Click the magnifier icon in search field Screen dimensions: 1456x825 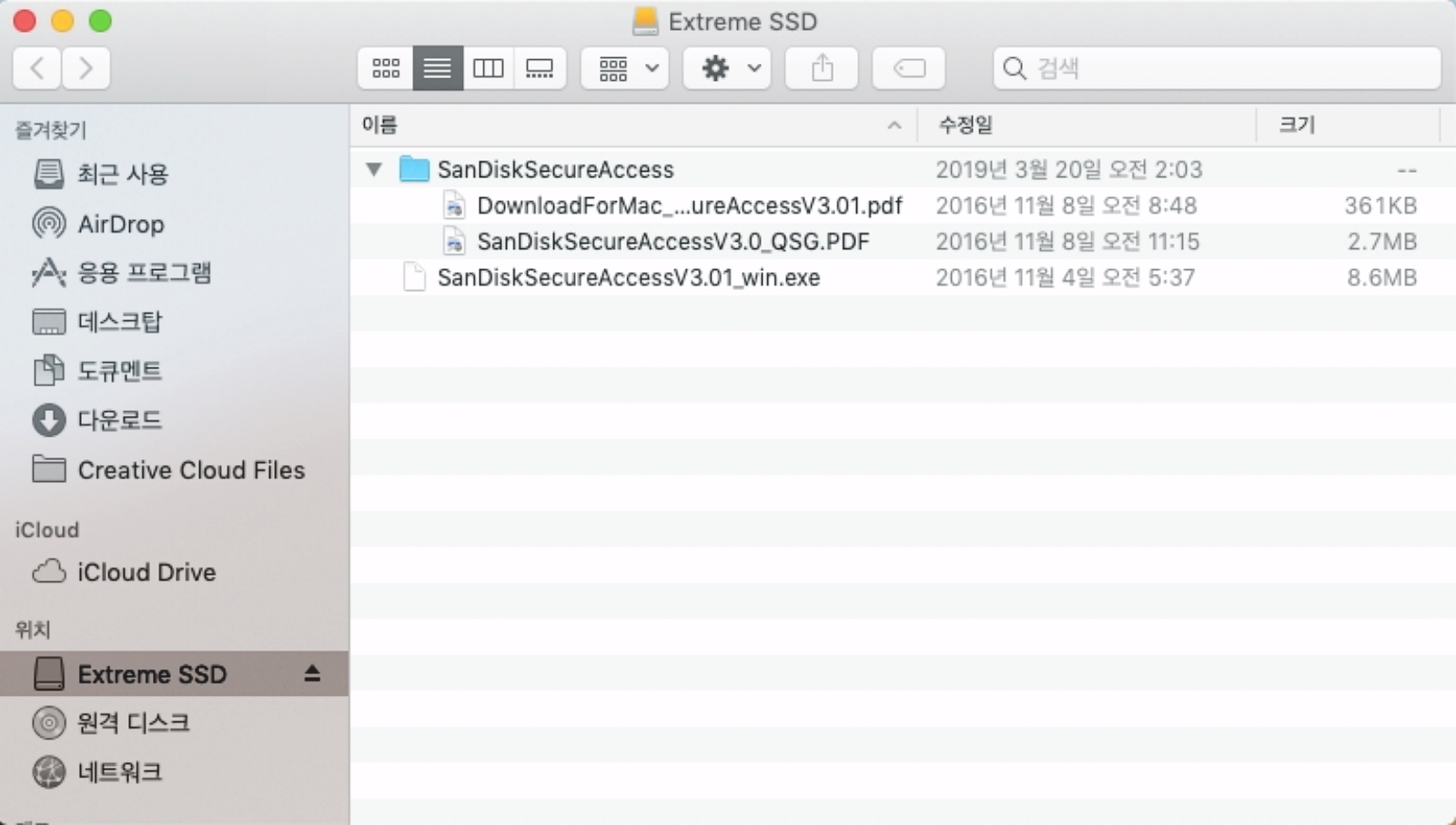[x=1014, y=68]
